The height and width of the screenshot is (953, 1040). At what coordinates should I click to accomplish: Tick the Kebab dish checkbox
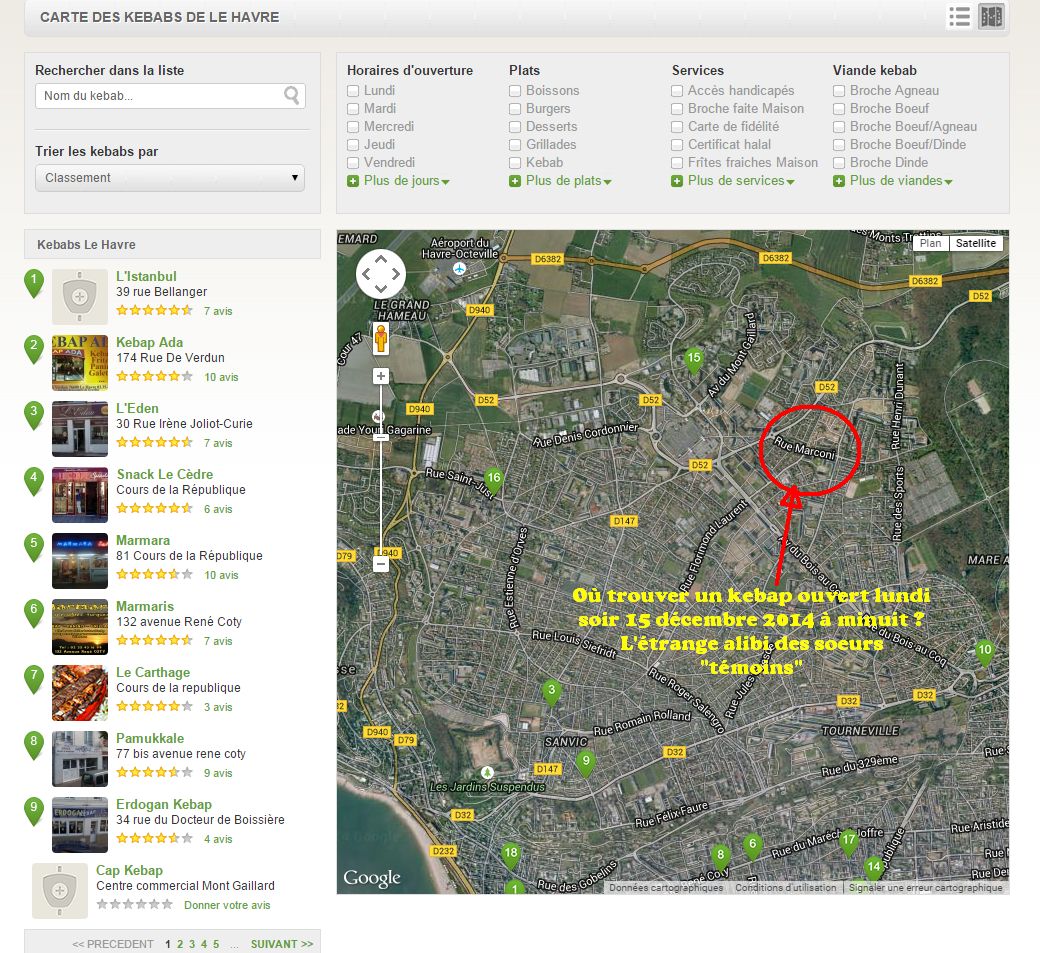point(515,162)
